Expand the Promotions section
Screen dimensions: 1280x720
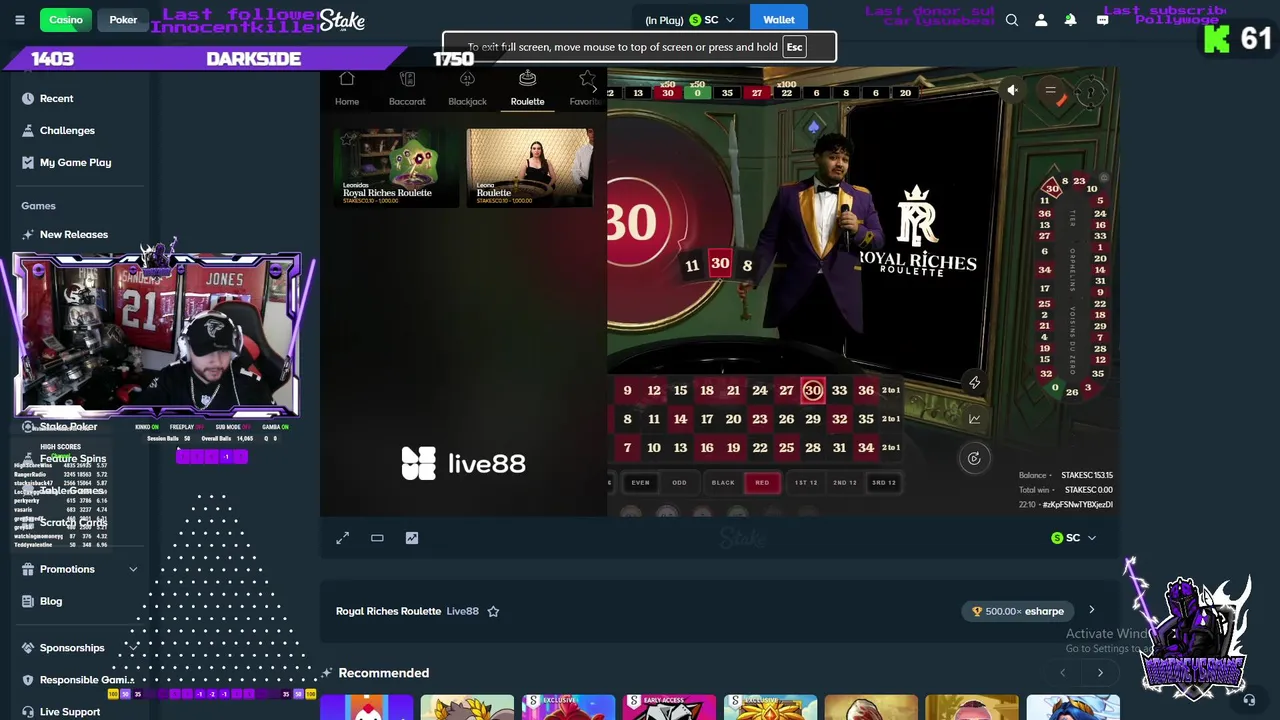click(x=133, y=569)
